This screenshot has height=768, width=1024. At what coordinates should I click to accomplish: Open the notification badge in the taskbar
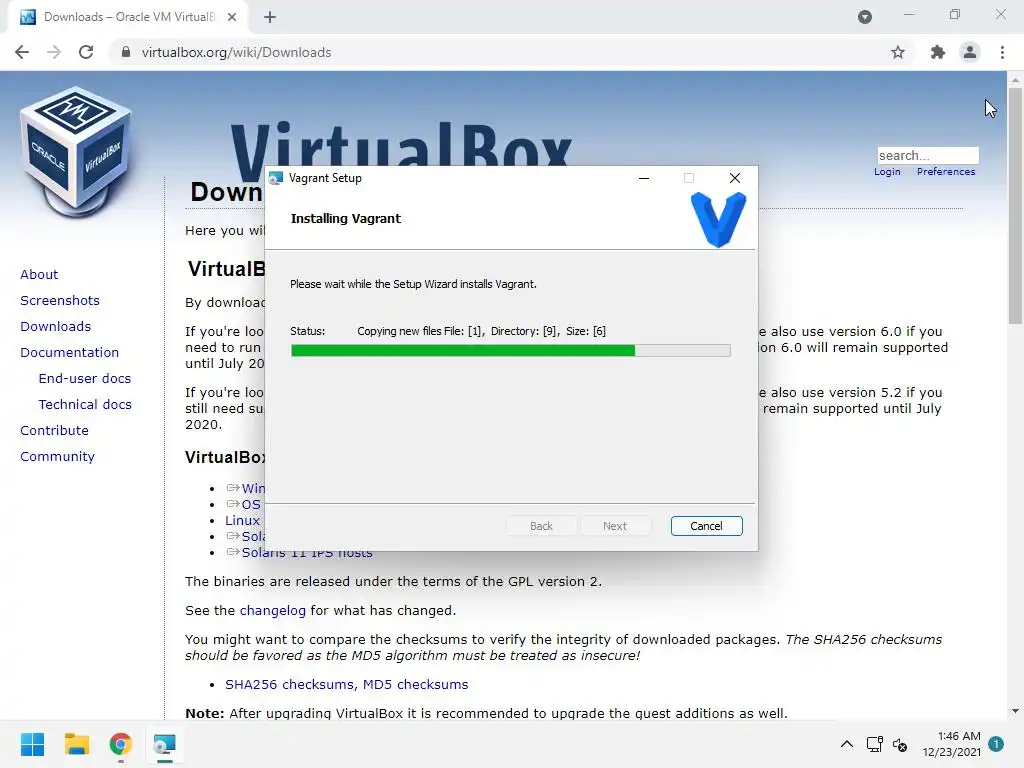(996, 743)
